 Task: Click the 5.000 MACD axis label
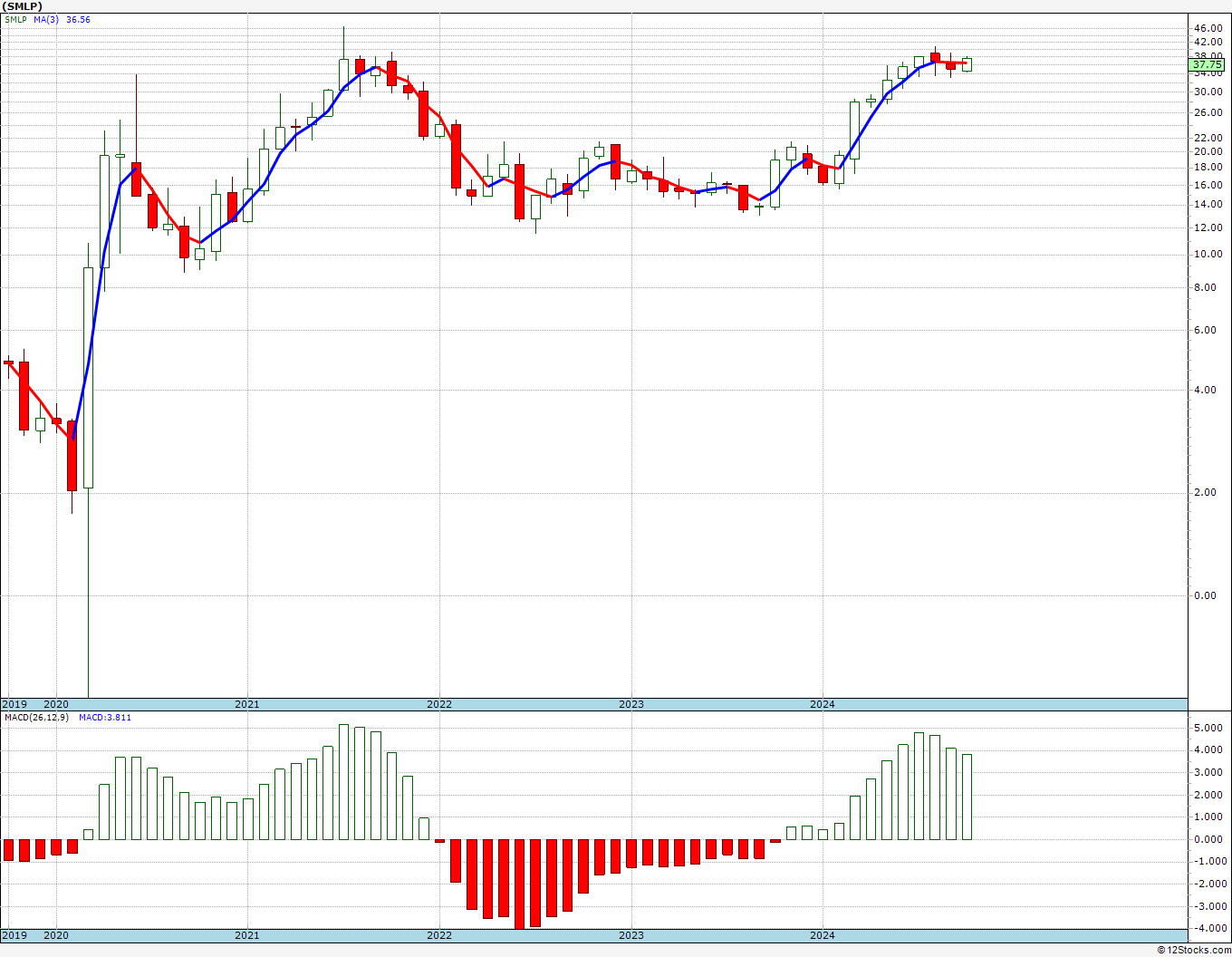click(x=1209, y=728)
